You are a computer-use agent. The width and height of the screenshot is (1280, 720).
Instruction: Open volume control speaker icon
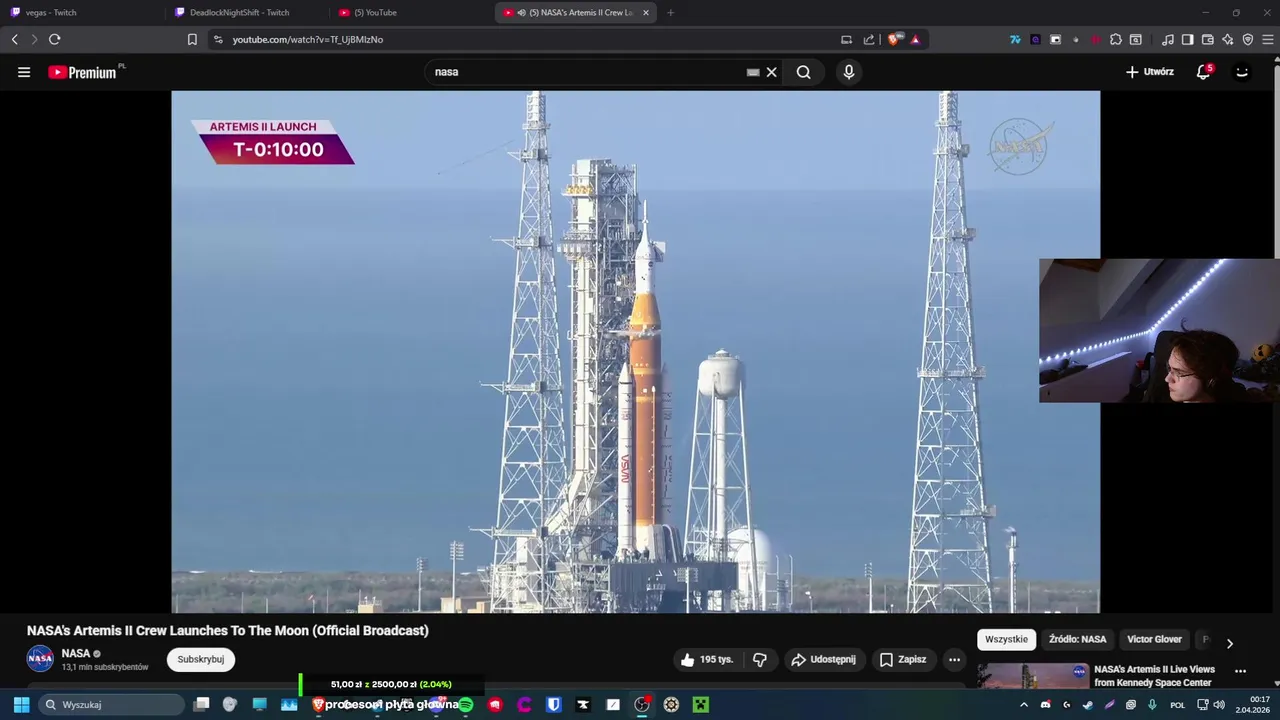coord(1219,705)
